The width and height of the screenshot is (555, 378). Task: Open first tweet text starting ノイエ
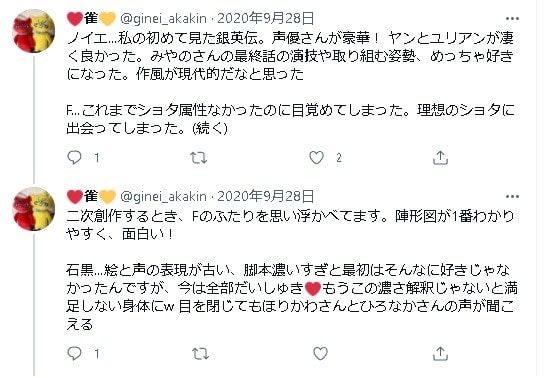pyautogui.click(x=290, y=83)
